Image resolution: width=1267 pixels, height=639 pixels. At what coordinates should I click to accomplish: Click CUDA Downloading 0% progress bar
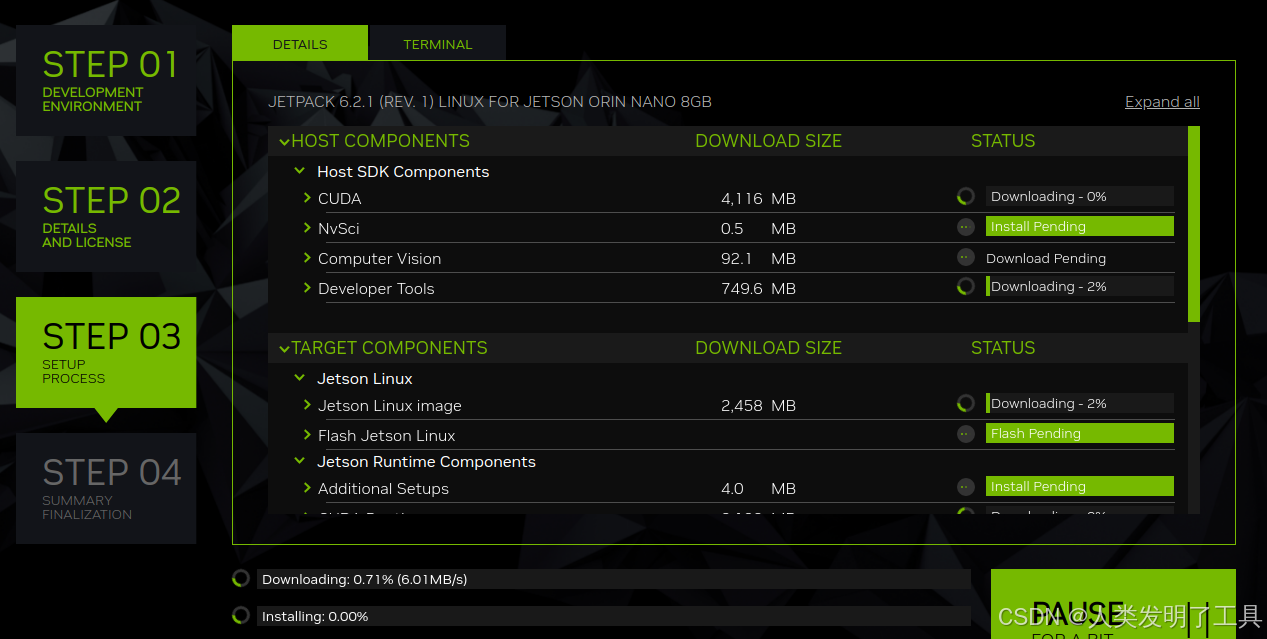click(x=1080, y=197)
